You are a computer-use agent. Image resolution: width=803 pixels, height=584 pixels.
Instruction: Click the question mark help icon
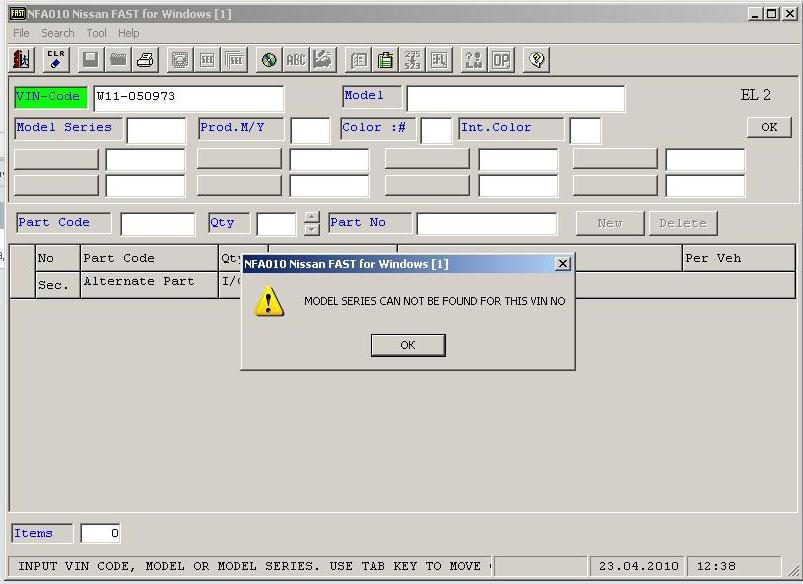tap(536, 60)
